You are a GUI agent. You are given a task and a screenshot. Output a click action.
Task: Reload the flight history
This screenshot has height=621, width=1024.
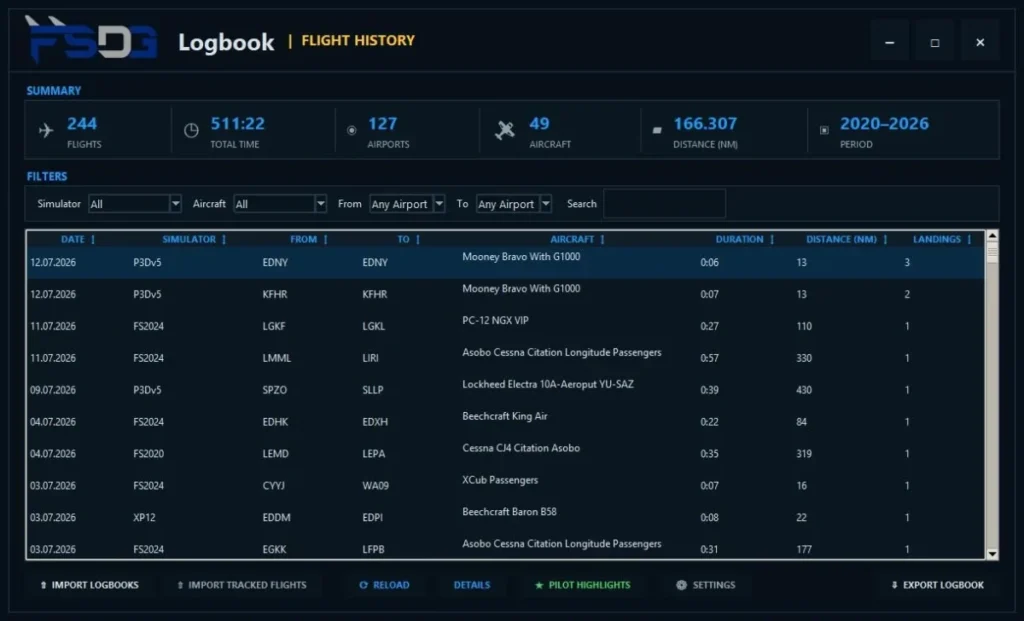385,585
